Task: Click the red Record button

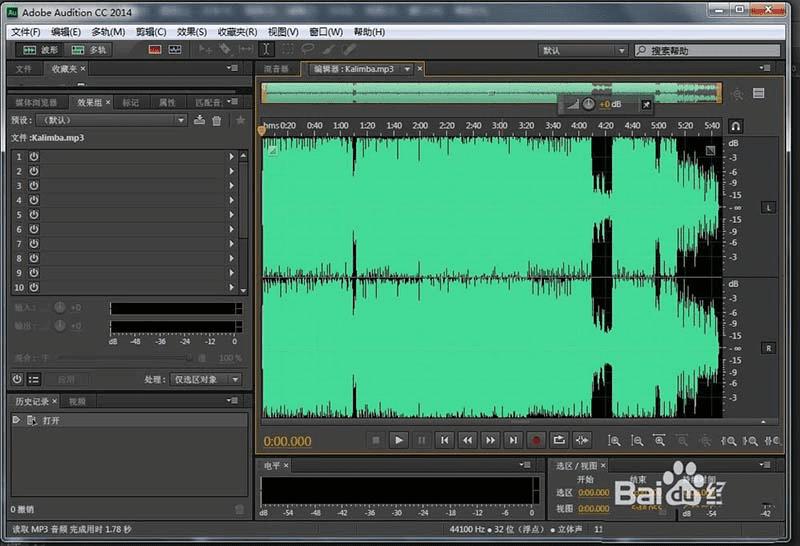Action: (536, 440)
